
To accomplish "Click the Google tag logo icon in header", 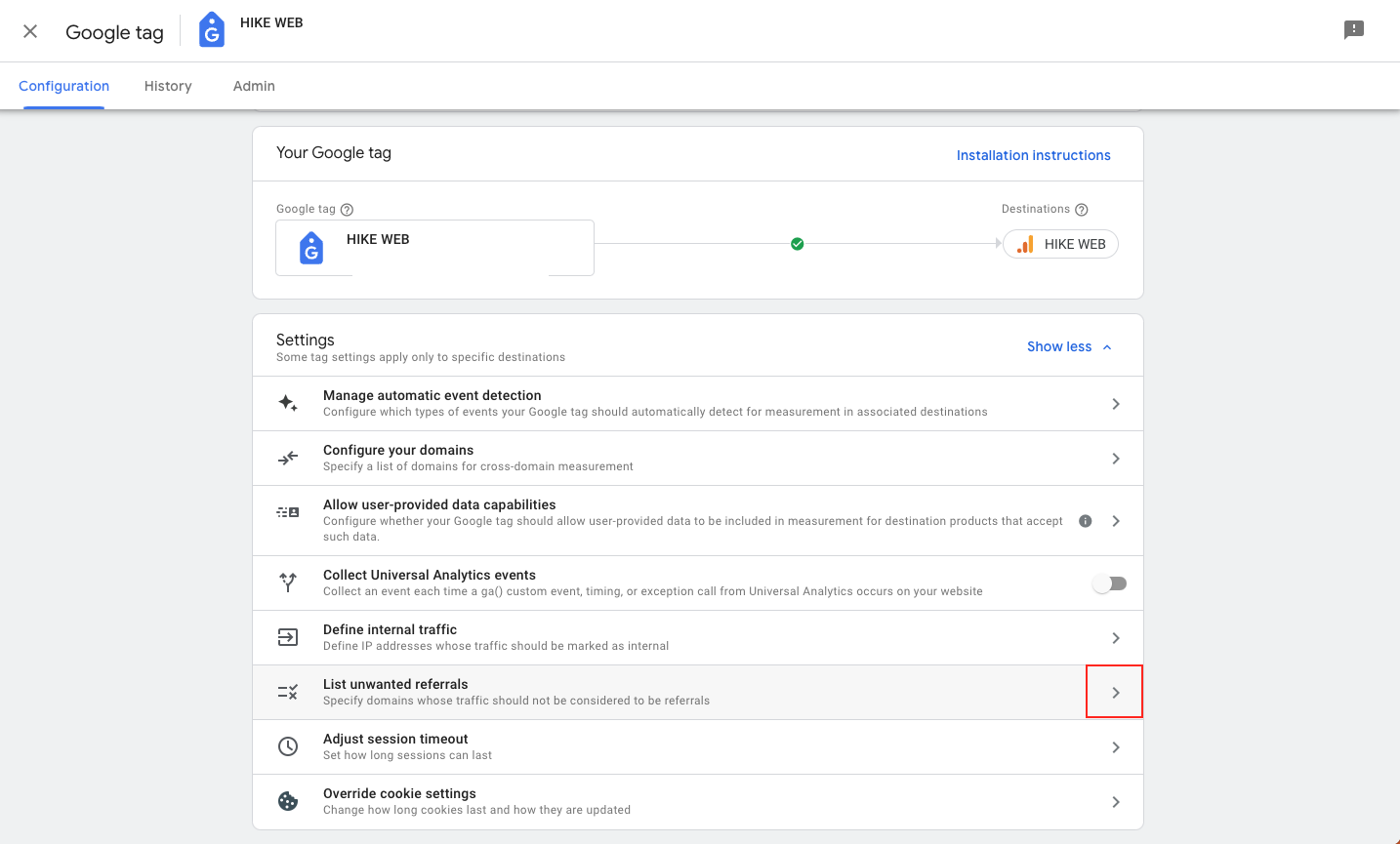I will click(x=212, y=30).
